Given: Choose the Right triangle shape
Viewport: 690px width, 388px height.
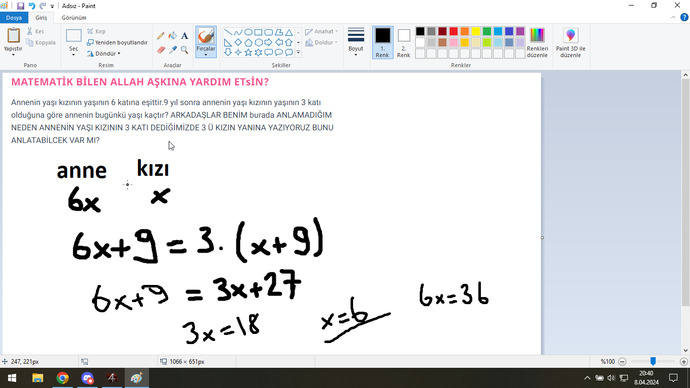Looking at the screenshot, I should click(x=228, y=43).
